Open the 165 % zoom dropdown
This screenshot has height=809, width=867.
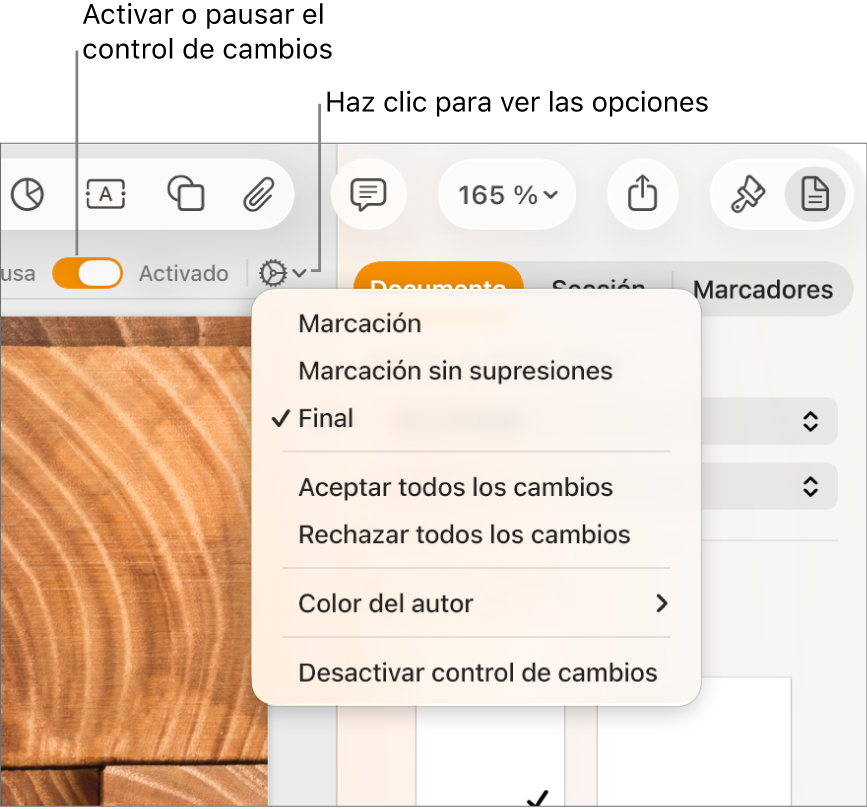(507, 195)
